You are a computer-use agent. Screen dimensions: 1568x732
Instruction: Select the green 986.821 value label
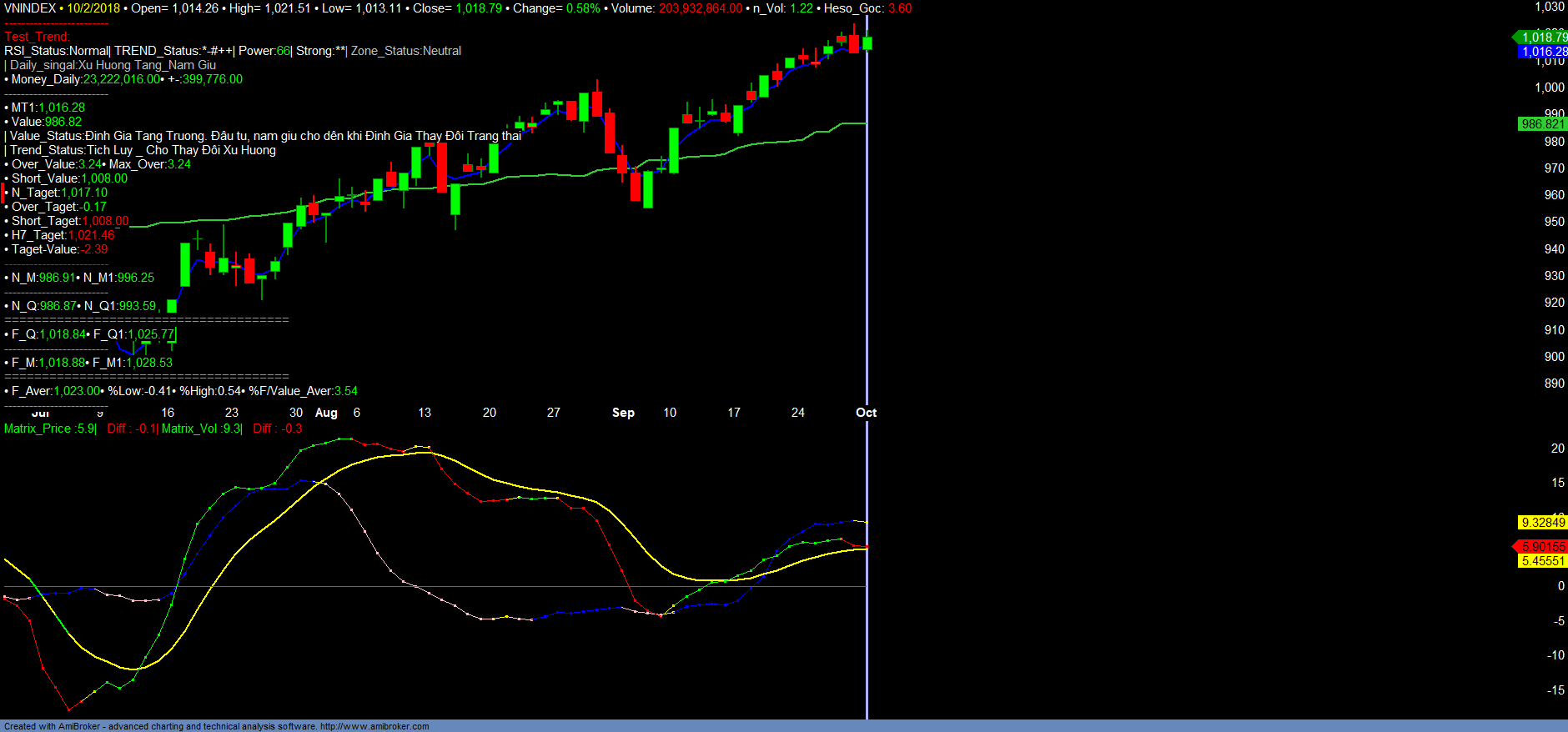point(1542,124)
